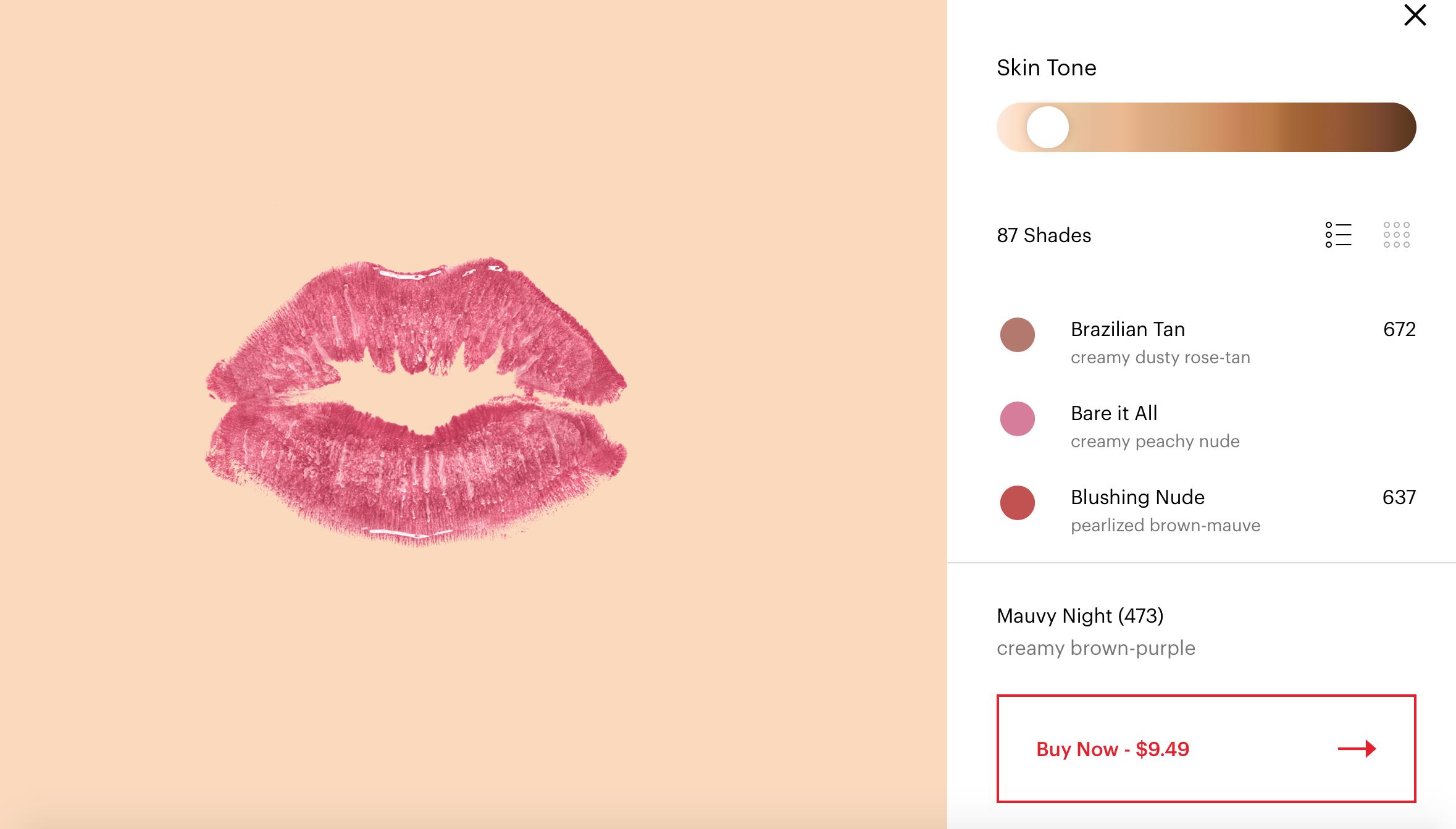Click the skin tone slider handle
This screenshot has height=829, width=1456.
click(x=1047, y=127)
